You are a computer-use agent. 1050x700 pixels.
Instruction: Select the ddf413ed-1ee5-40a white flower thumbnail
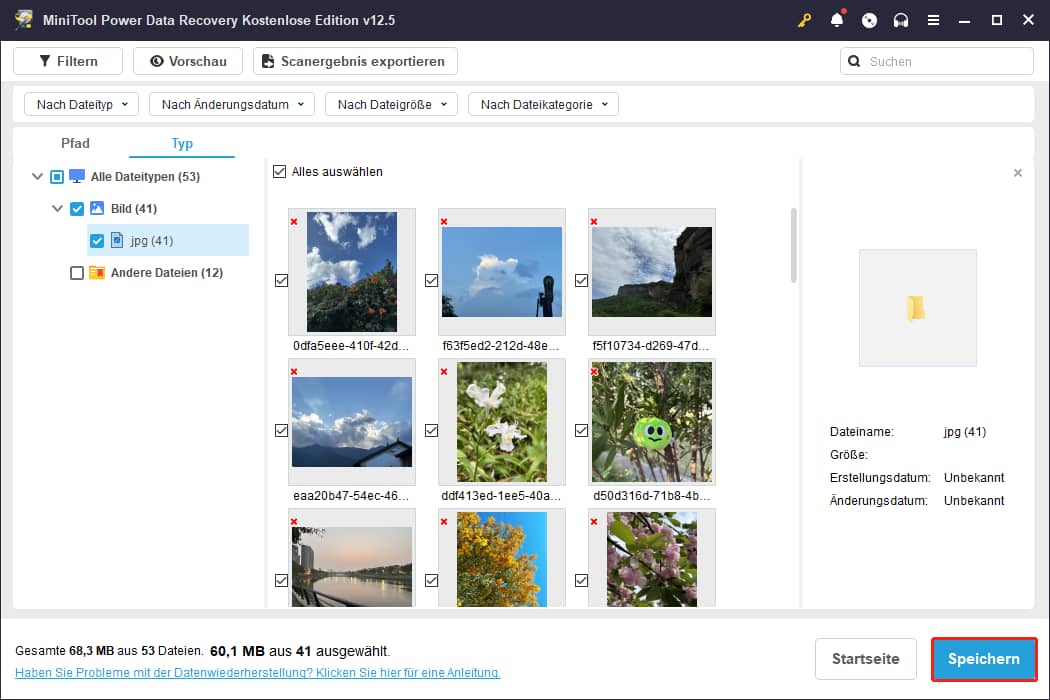point(502,422)
